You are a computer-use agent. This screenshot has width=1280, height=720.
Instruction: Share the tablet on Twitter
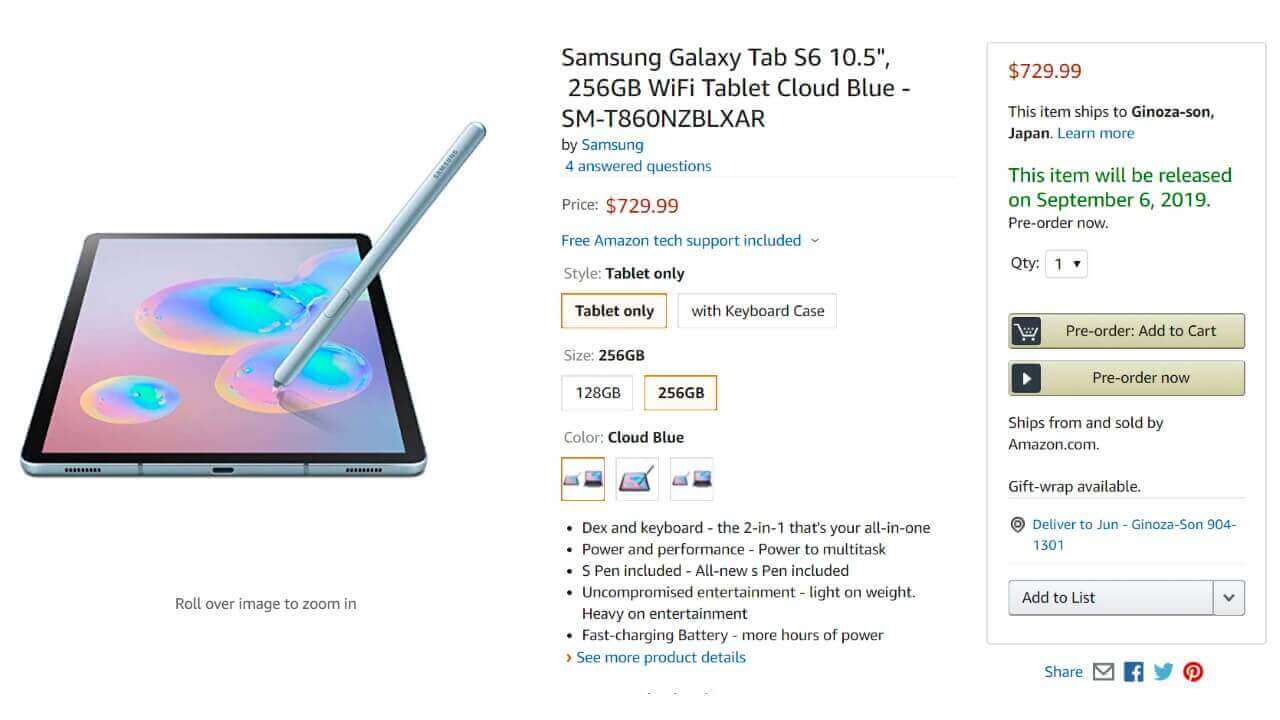(1163, 672)
